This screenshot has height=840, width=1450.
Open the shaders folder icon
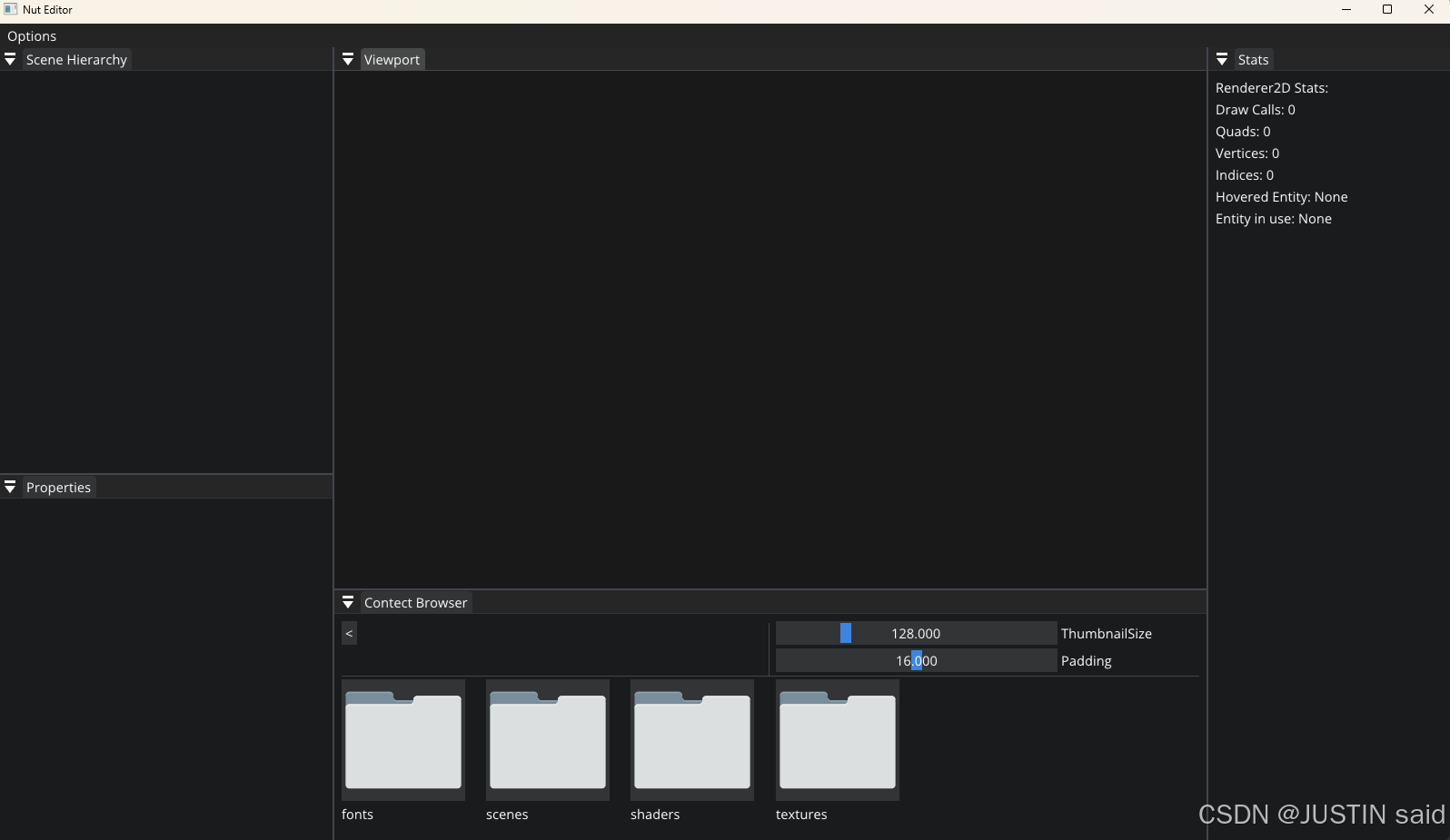tap(691, 740)
